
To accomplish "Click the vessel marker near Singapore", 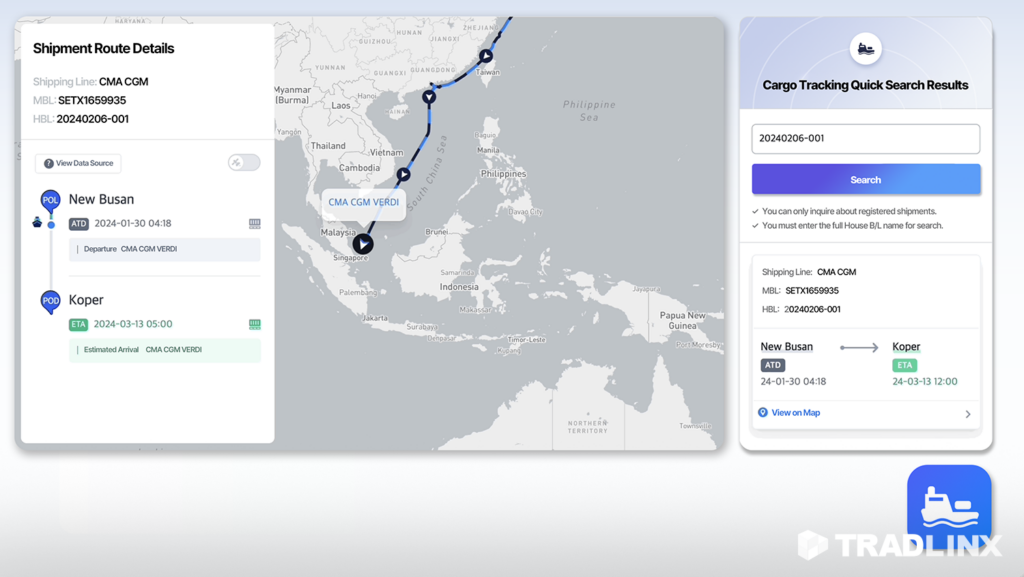I will tap(363, 244).
